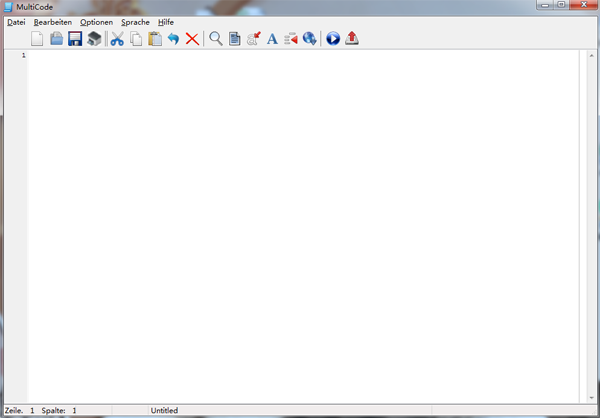Open the Datei menu
Screen dimensions: 600x418
pos(16,22)
